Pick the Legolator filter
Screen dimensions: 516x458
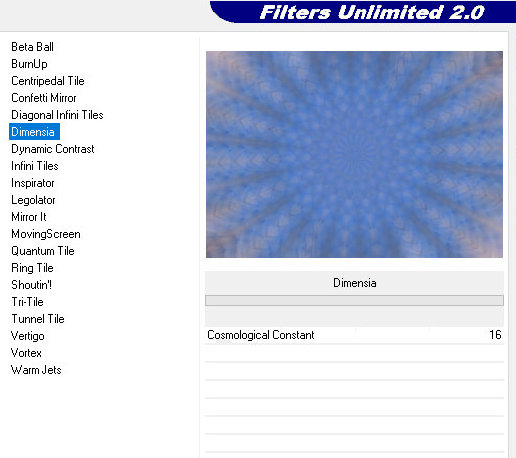click(x=33, y=200)
